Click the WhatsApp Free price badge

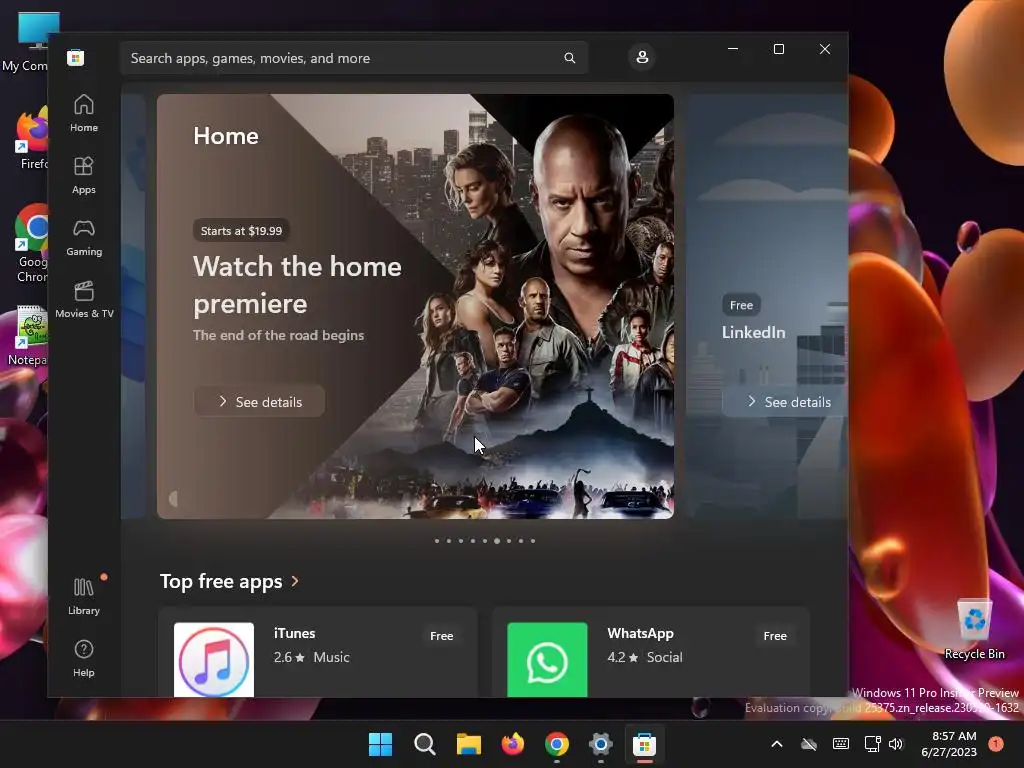(x=775, y=635)
